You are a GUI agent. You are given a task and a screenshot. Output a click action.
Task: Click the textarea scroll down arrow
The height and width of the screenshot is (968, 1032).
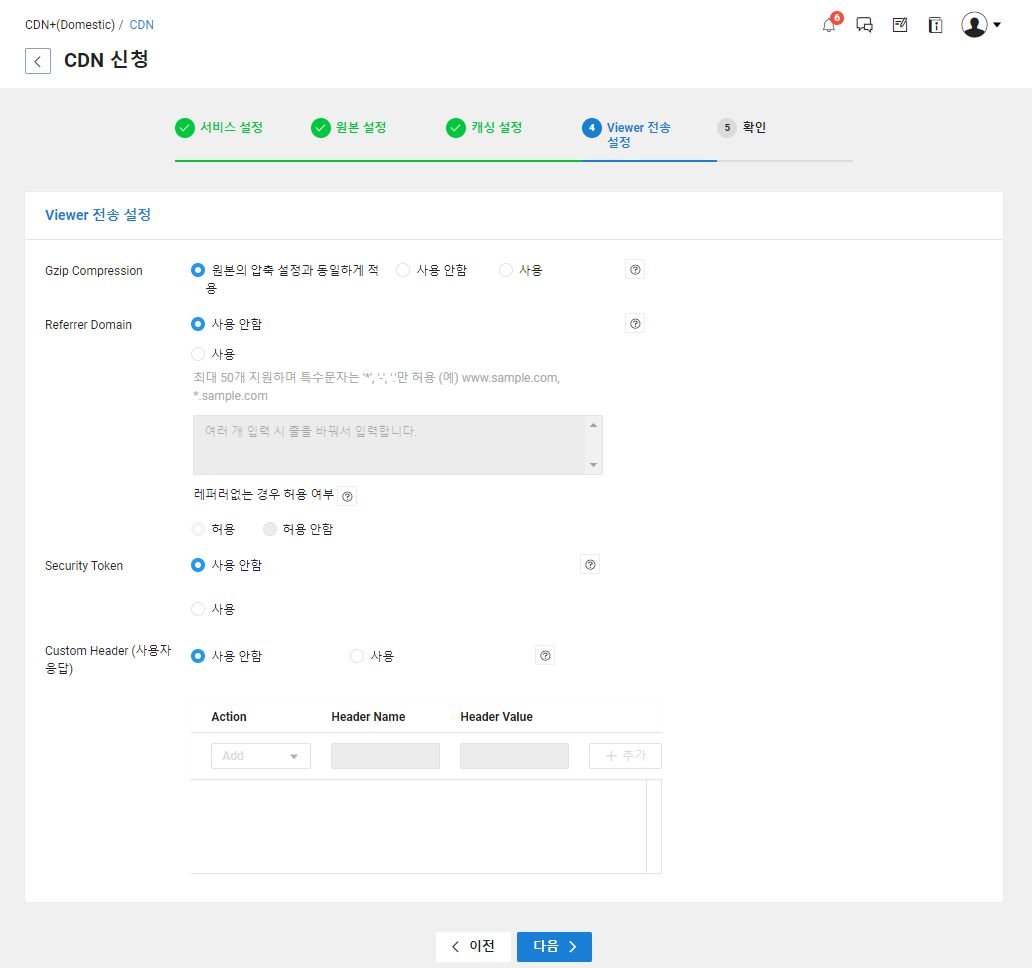pyautogui.click(x=594, y=465)
